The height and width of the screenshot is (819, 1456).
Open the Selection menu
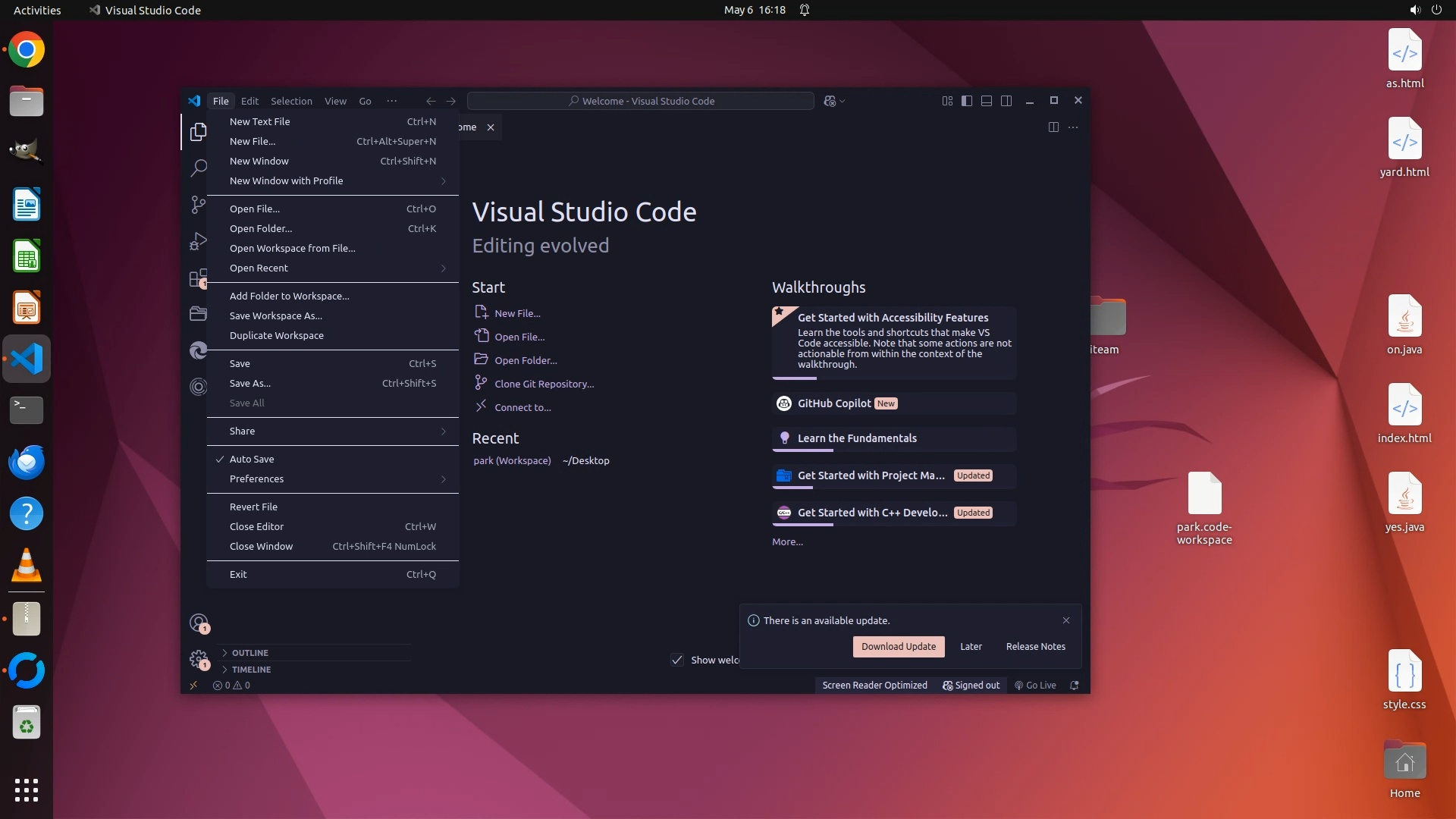coord(291,101)
